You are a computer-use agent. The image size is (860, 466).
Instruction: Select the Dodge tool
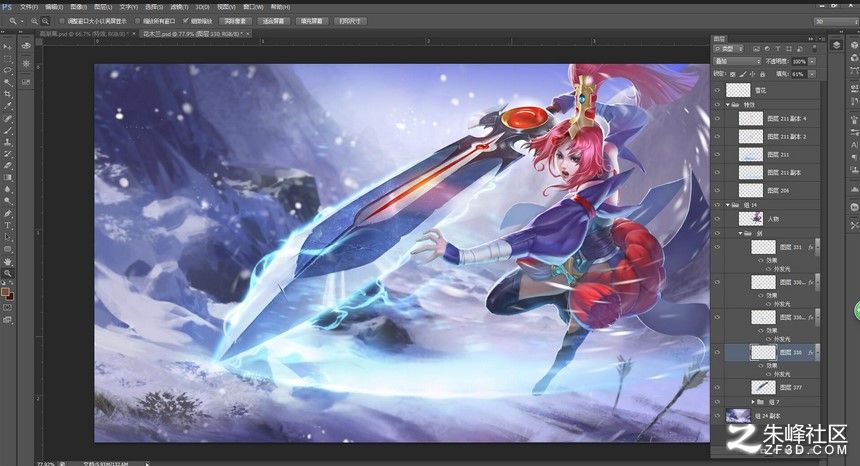click(x=8, y=201)
